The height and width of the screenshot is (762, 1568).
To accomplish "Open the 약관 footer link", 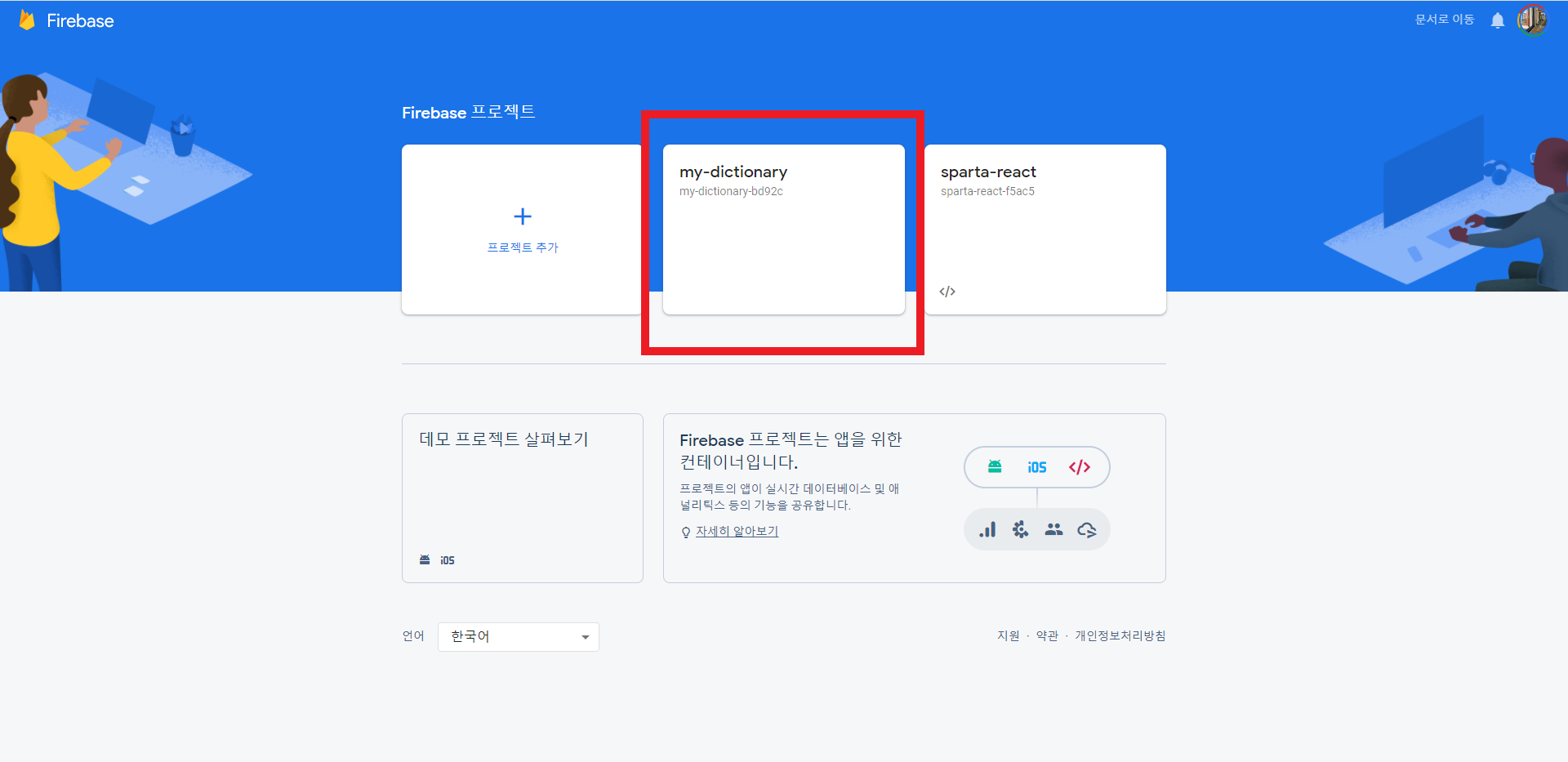I will 1047,635.
